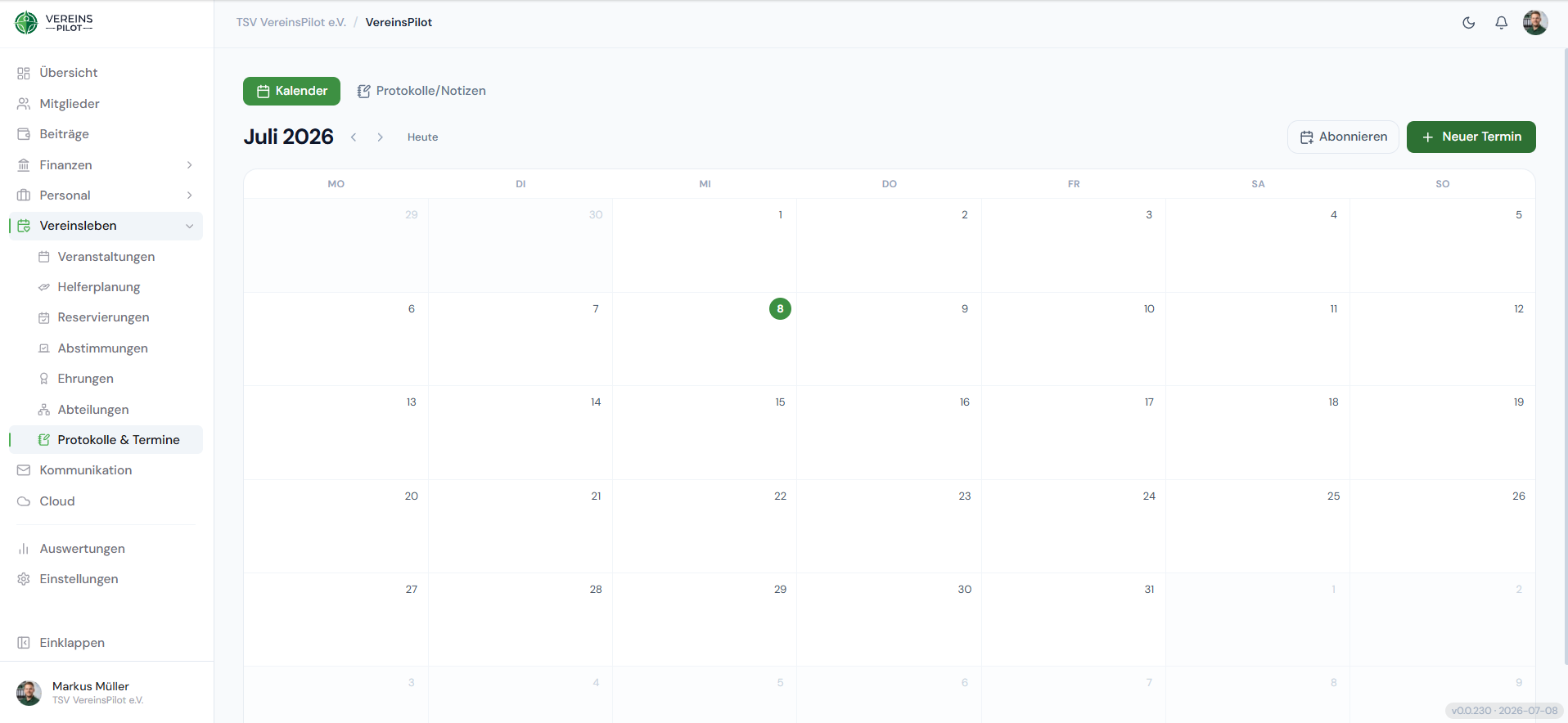Go to Mitglieder section
The image size is (1568, 723).
(x=106, y=104)
